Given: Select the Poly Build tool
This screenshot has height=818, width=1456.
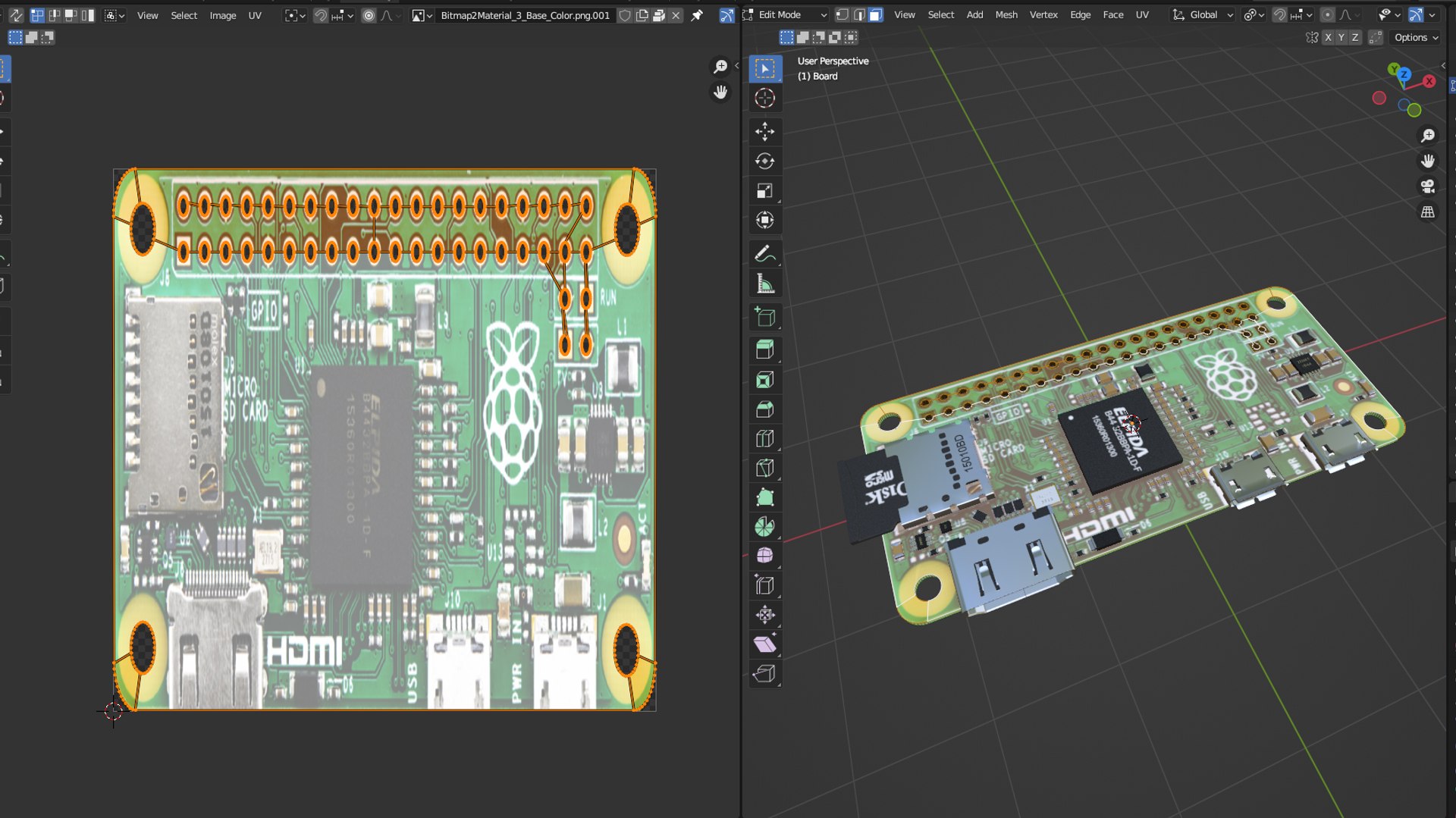Looking at the screenshot, I should [764, 498].
